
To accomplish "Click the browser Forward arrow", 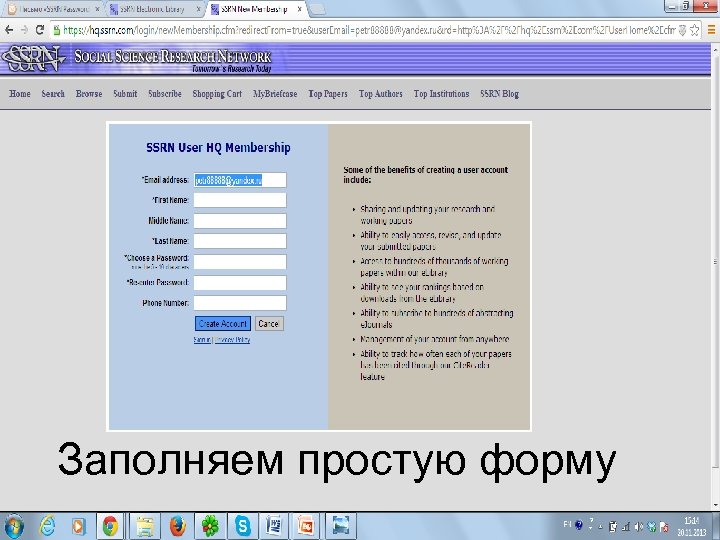I will (25, 30).
